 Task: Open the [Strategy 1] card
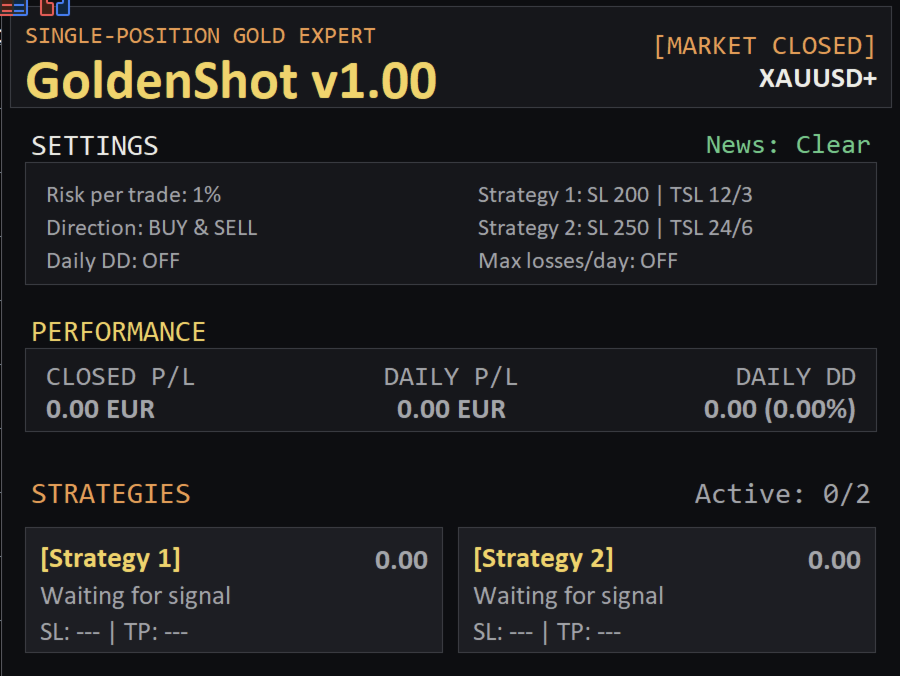click(234, 590)
